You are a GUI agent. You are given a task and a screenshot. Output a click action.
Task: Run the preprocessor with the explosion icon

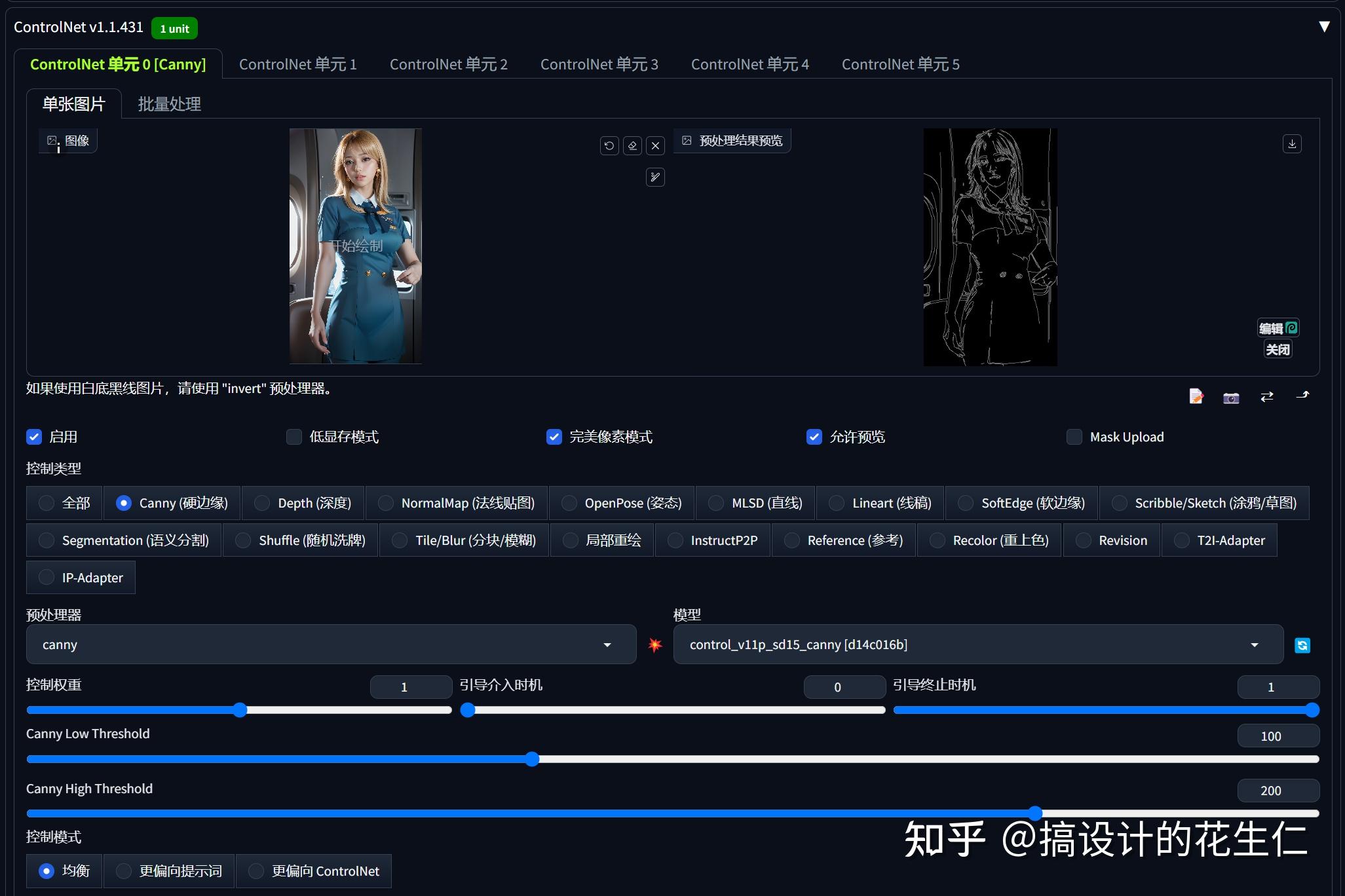pyautogui.click(x=654, y=644)
